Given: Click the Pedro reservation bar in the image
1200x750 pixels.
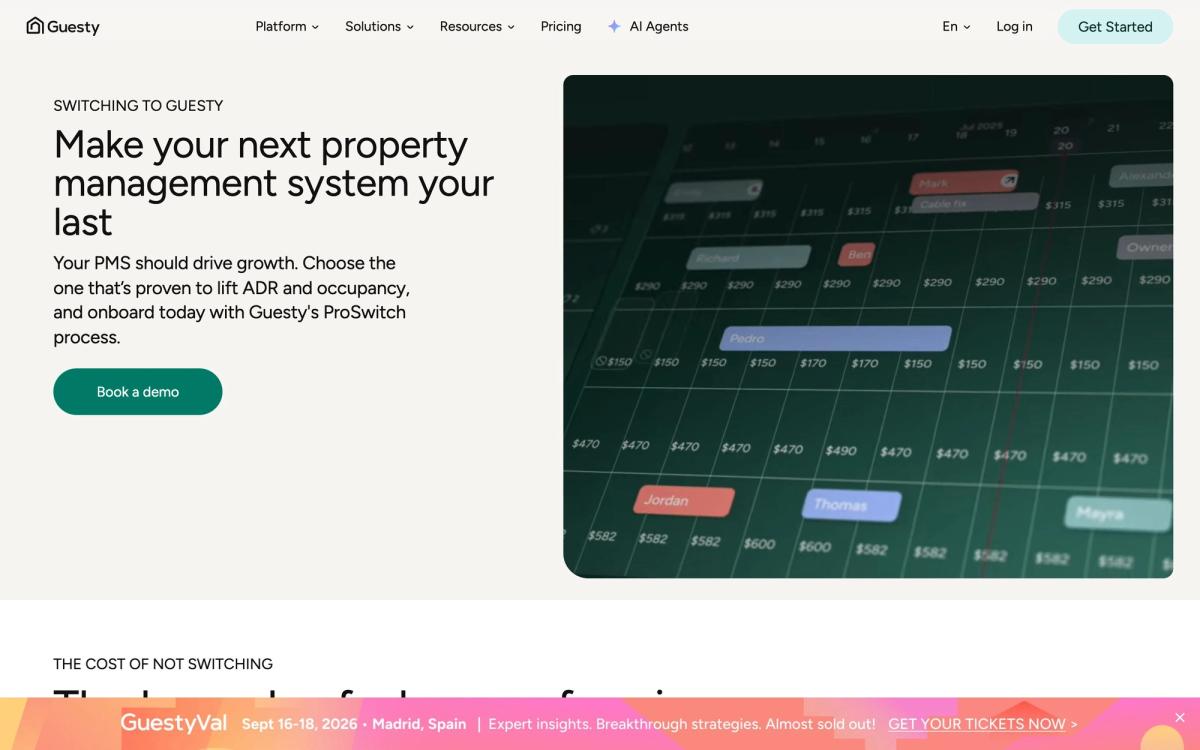Looking at the screenshot, I should 835,339.
